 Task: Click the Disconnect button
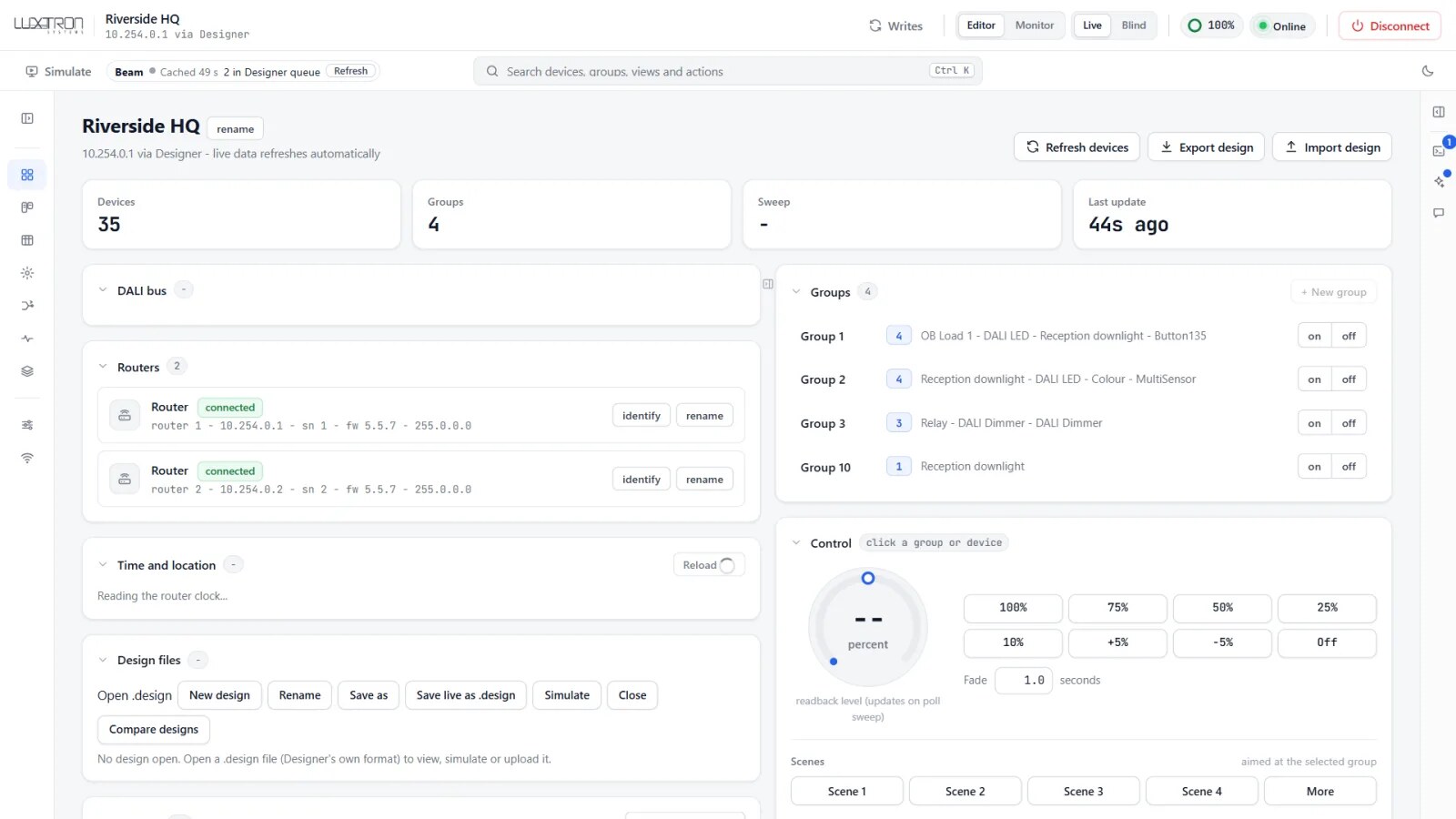1390,25
